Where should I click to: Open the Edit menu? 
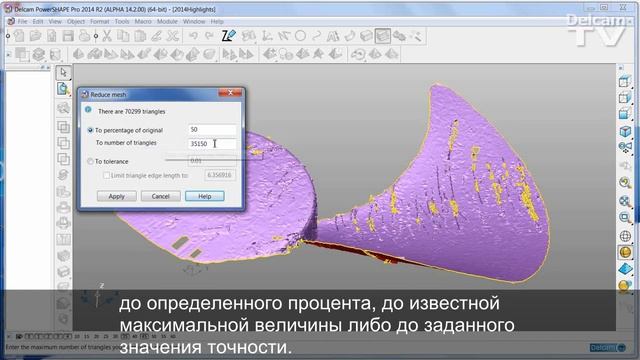click(x=38, y=22)
